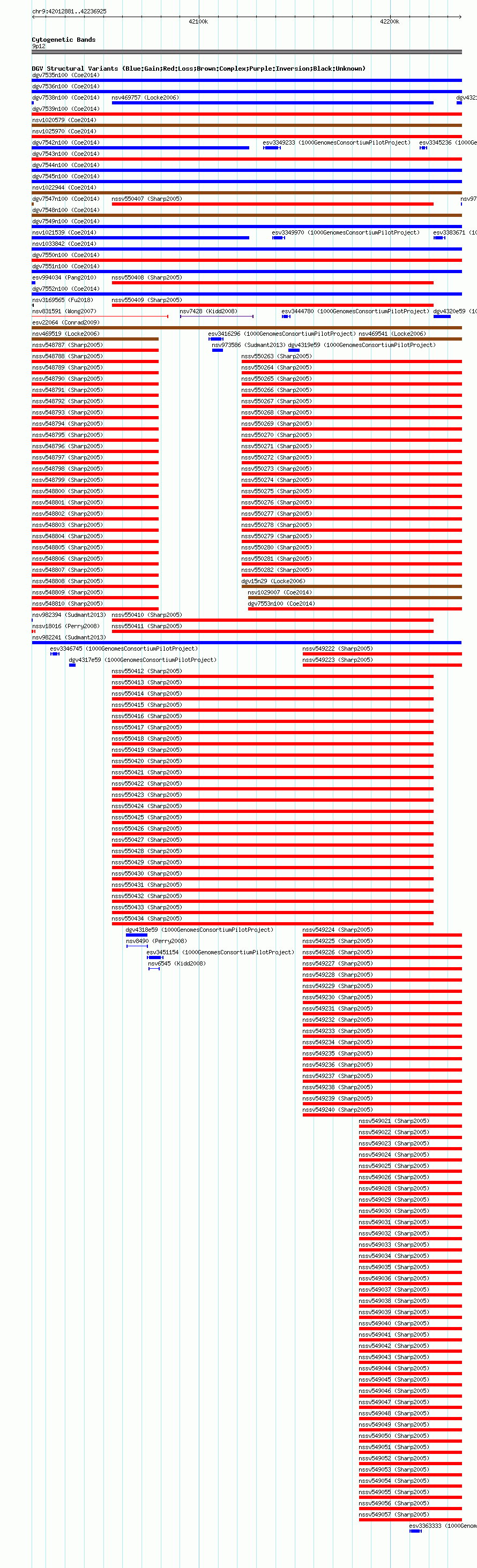Click the 42200k ruler tick label

390,22
